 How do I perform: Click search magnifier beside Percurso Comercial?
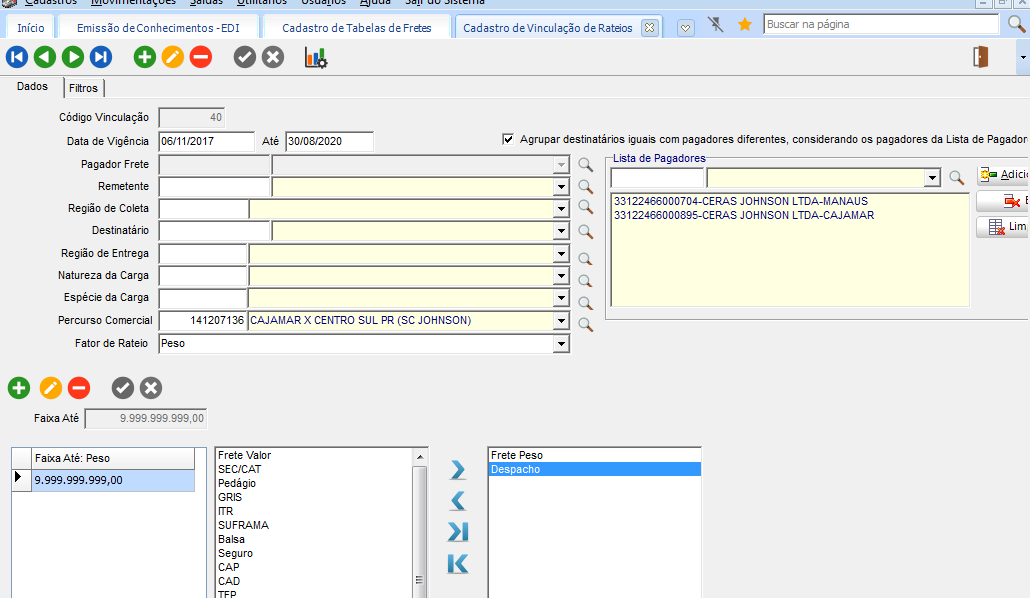point(586,325)
